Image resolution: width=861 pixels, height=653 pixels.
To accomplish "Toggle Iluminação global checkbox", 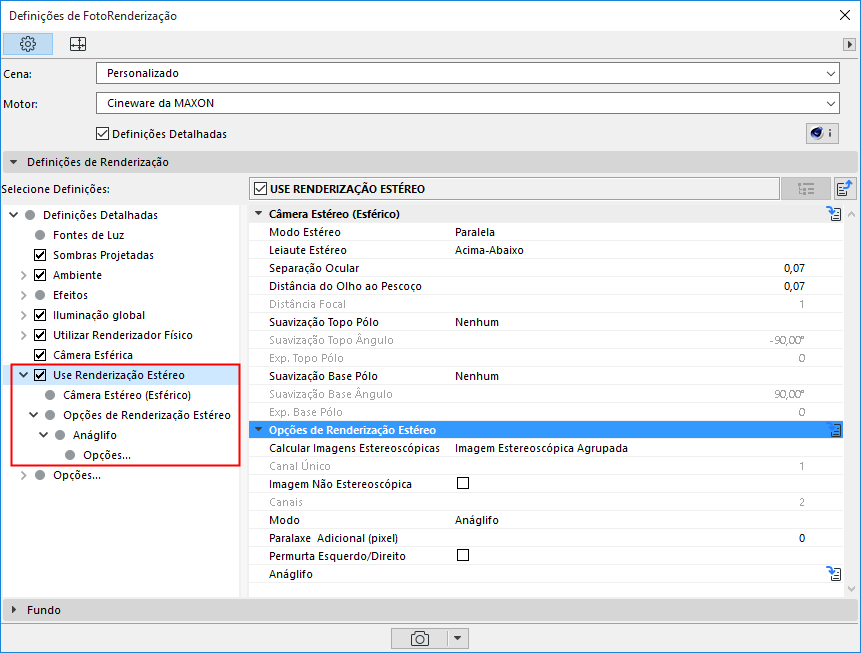I will tap(40, 315).
